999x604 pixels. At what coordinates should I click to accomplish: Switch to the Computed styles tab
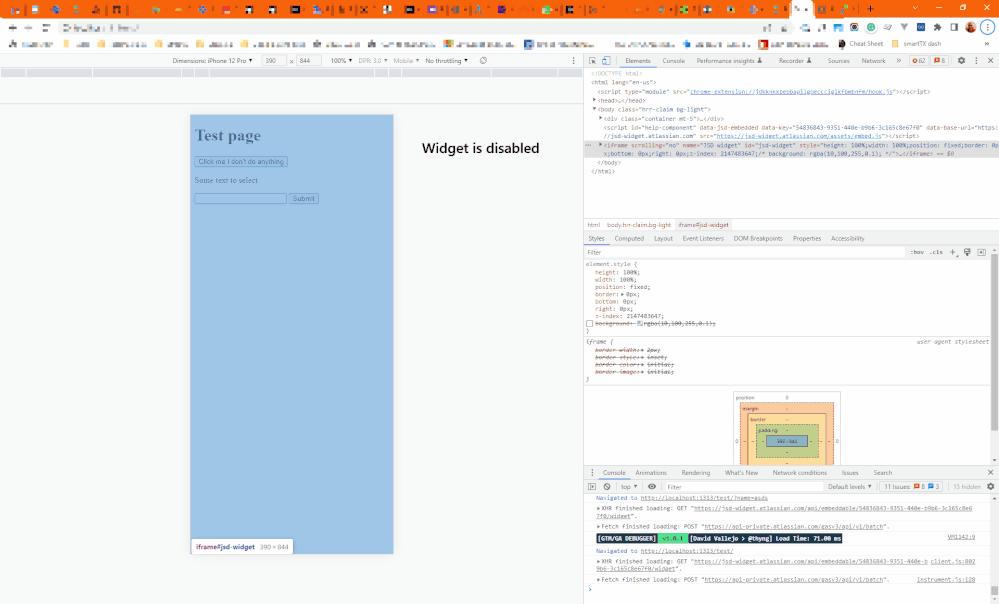[x=629, y=238]
